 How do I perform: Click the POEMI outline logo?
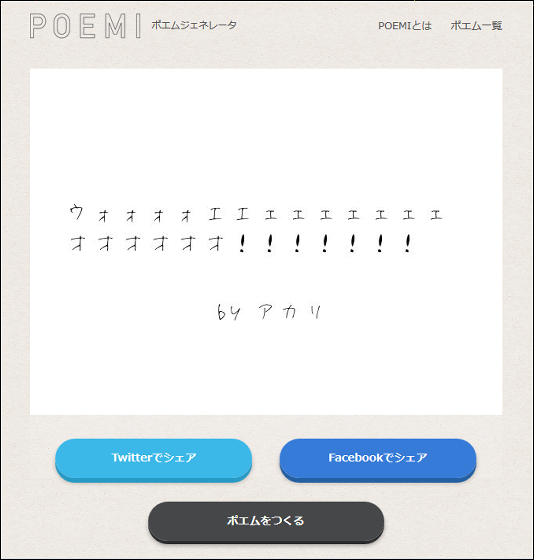[85, 26]
